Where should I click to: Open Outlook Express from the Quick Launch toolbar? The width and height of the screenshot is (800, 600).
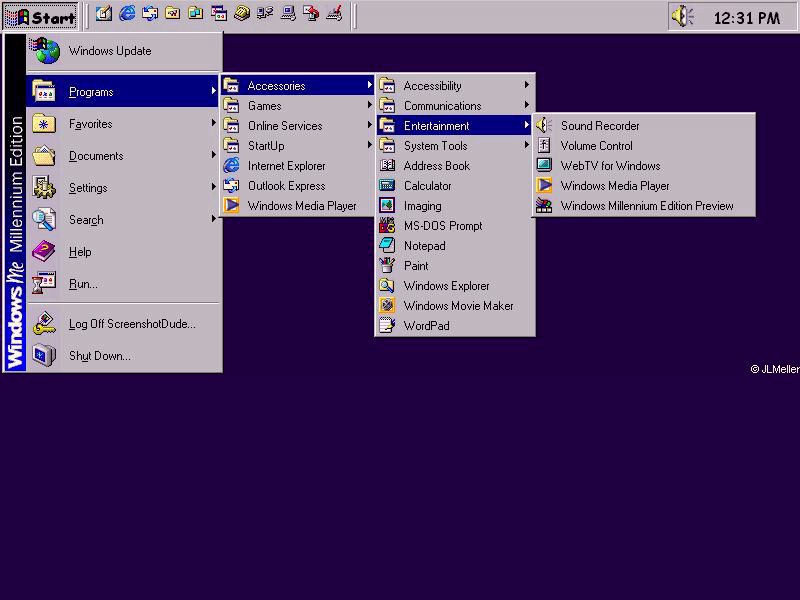coord(150,14)
